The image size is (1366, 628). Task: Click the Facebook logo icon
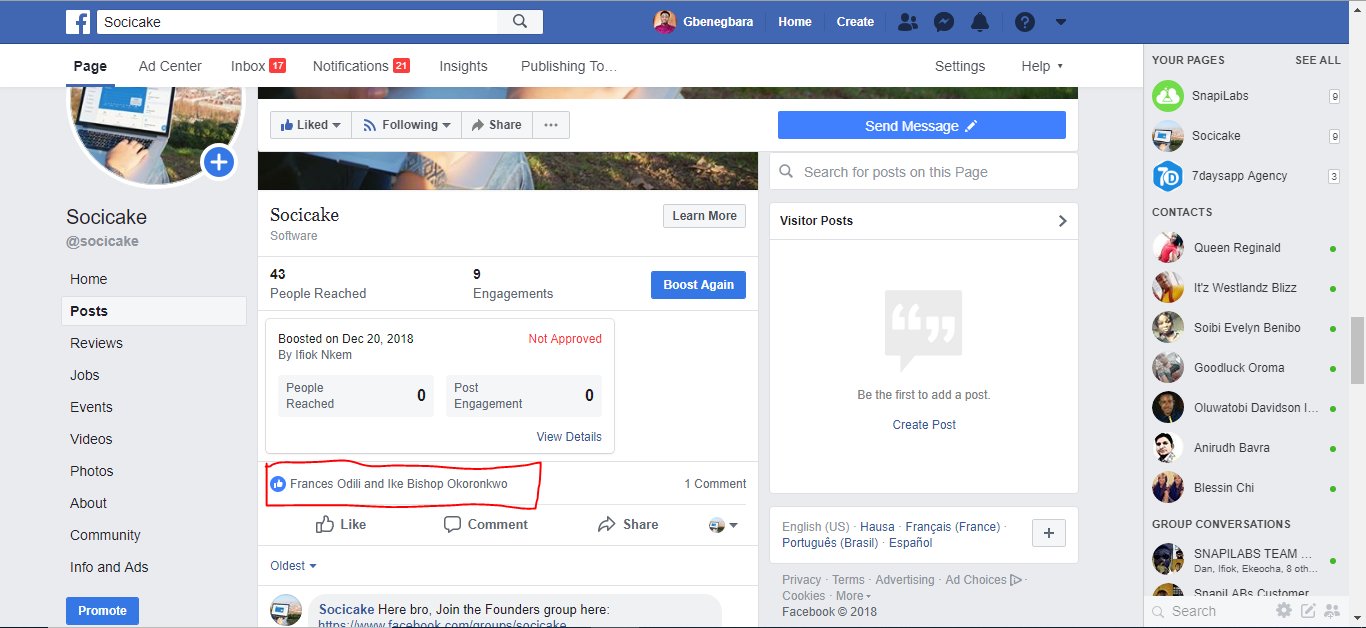[78, 22]
